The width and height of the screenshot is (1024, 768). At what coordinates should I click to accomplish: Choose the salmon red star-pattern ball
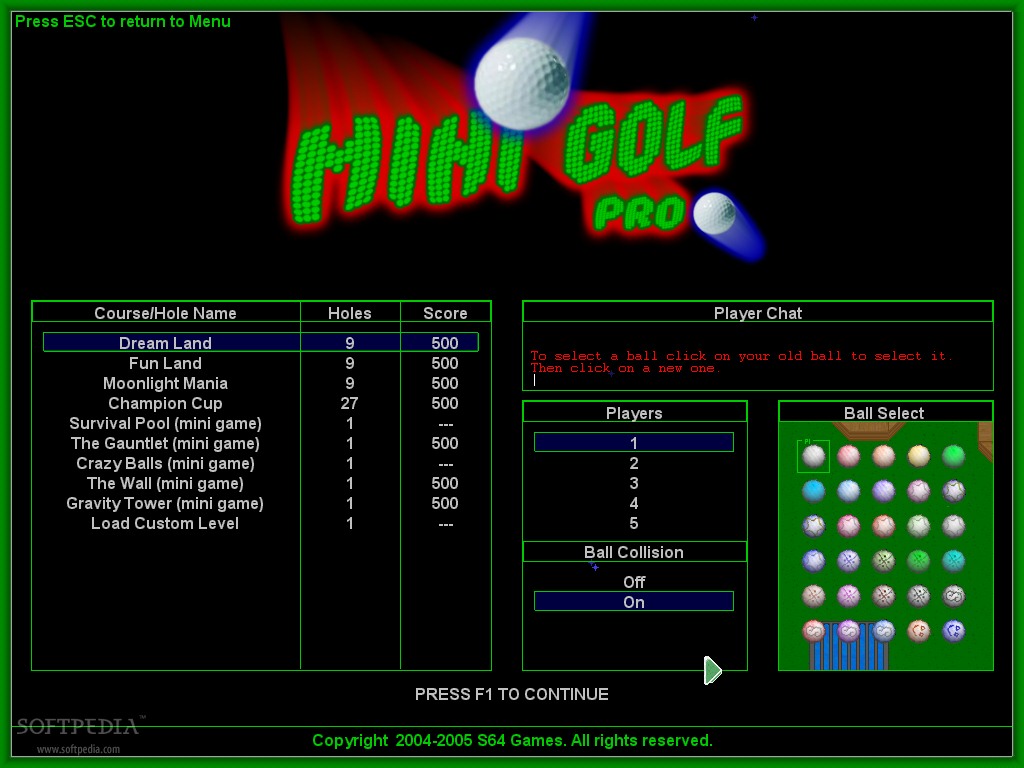click(x=884, y=526)
